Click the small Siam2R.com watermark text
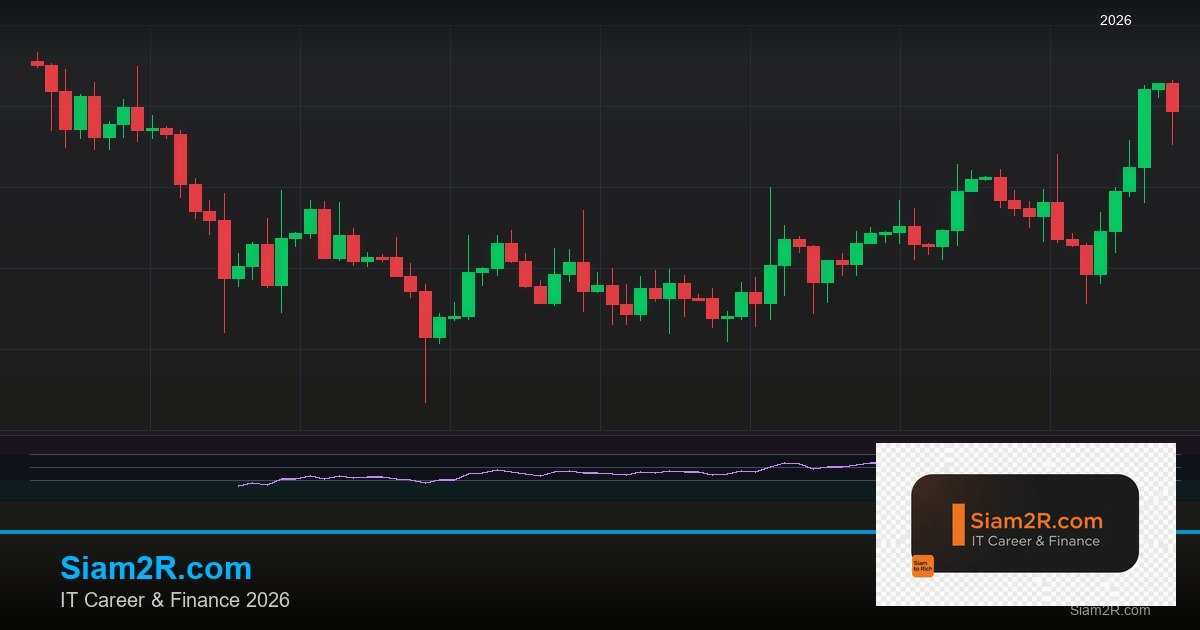Screen dimensions: 1200x630 1109,610
